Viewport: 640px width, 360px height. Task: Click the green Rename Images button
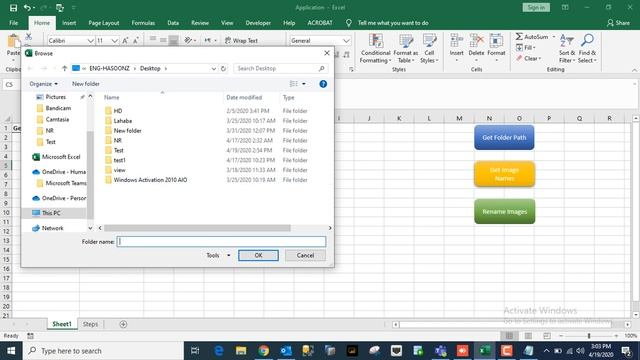click(504, 211)
